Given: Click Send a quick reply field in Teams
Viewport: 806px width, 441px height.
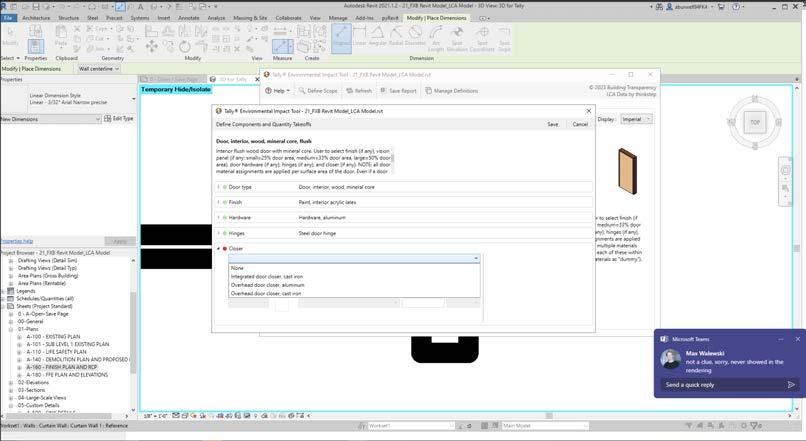Looking at the screenshot, I should (723, 384).
